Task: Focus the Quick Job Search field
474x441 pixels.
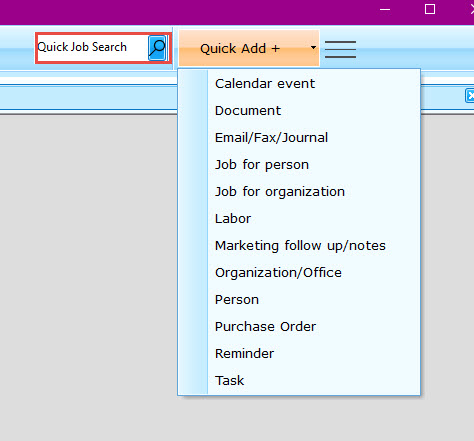Action: 92,47
